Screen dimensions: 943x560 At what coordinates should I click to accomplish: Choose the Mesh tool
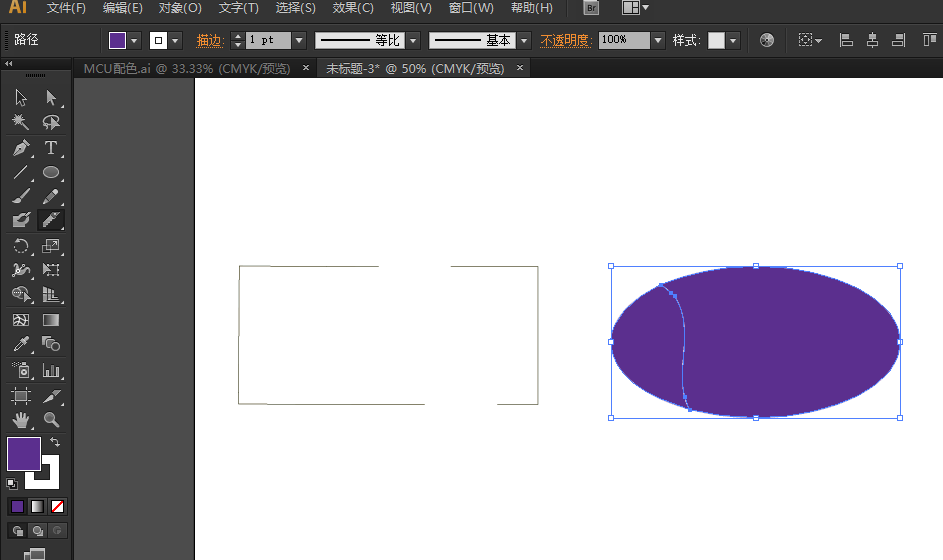click(21, 320)
